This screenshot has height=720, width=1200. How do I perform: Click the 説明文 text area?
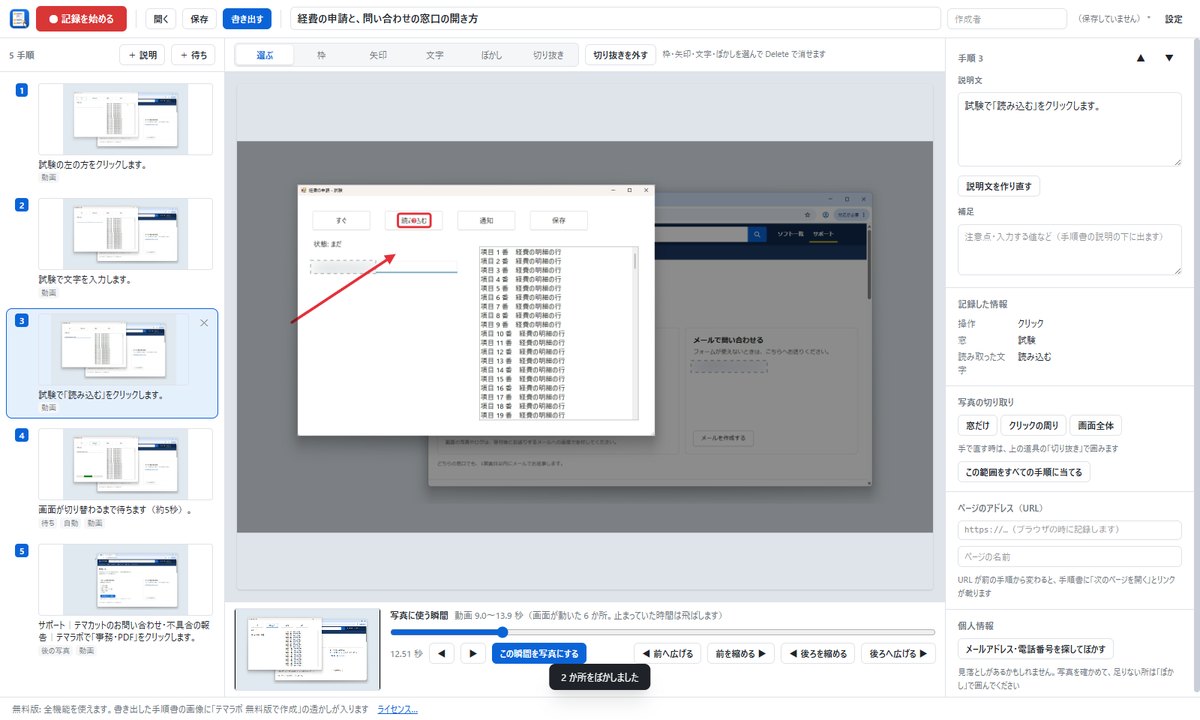pyautogui.click(x=1070, y=129)
